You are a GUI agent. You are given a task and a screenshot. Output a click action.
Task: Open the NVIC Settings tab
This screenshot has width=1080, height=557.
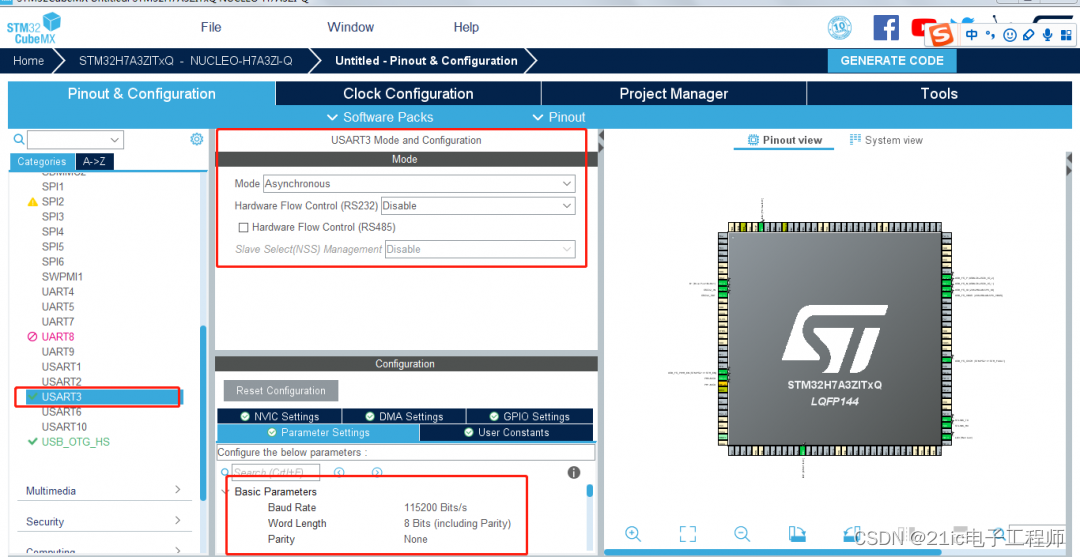pos(279,416)
